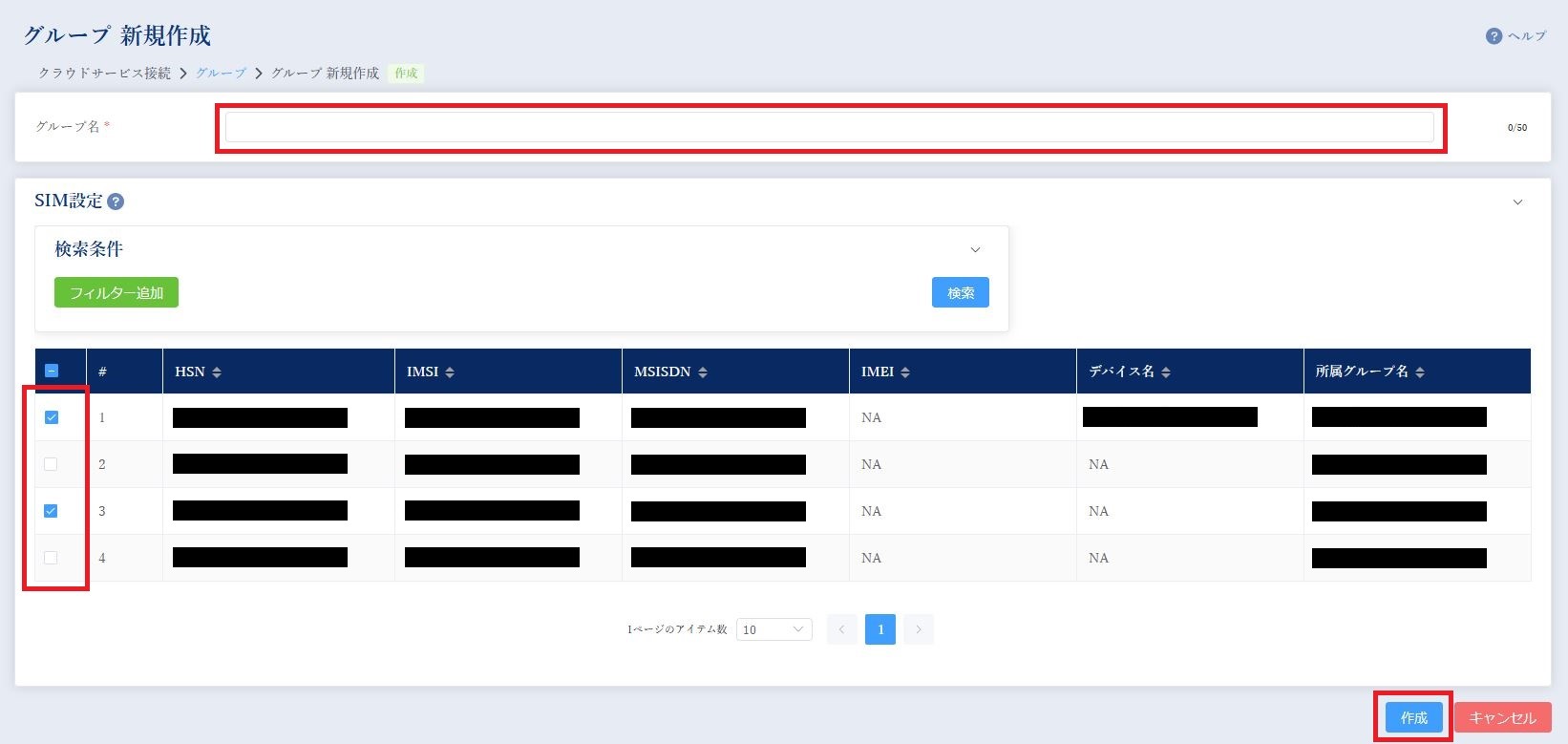The width and height of the screenshot is (1568, 744).
Task: Focus the グループ名 text field
Action: (x=829, y=127)
